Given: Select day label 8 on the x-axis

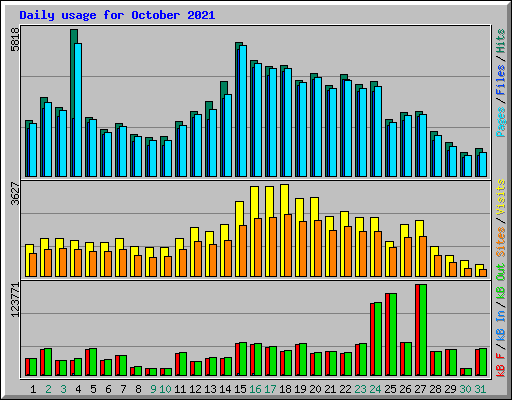Looking at the screenshot, I should click(138, 389).
